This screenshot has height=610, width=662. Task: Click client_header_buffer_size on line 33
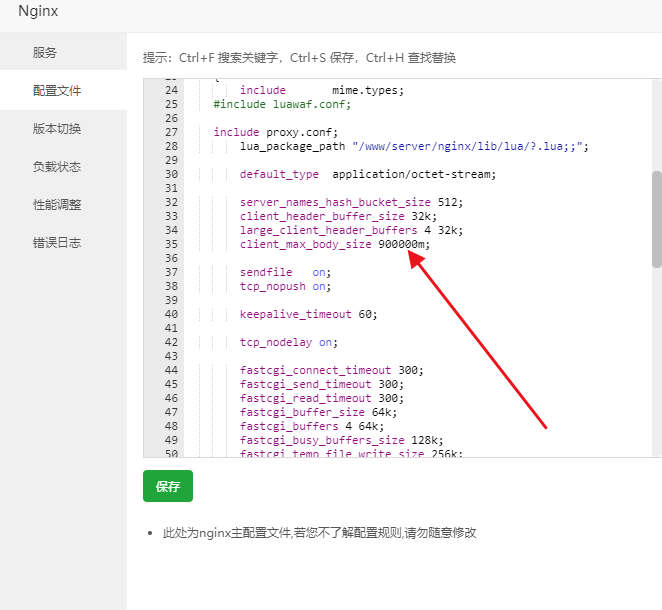(x=322, y=216)
